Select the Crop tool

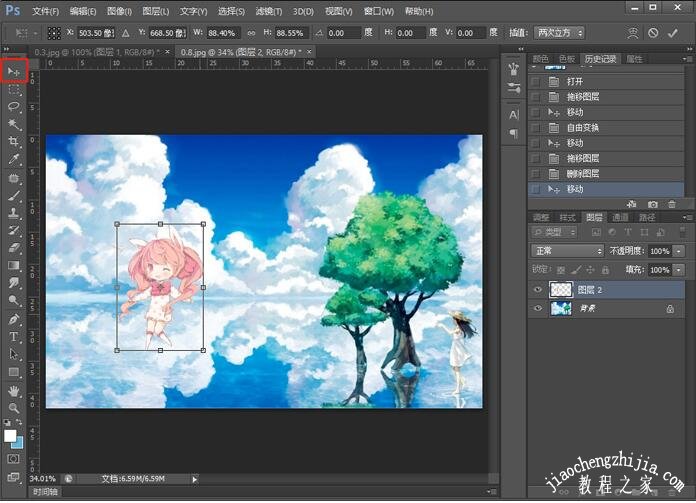[x=14, y=142]
